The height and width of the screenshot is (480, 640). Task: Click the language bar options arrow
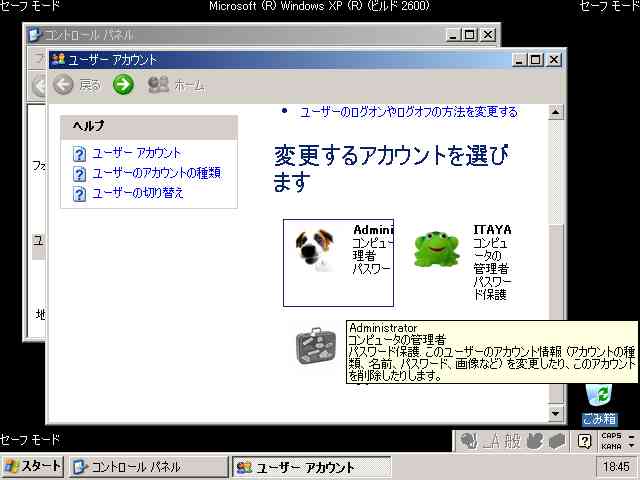[632, 446]
